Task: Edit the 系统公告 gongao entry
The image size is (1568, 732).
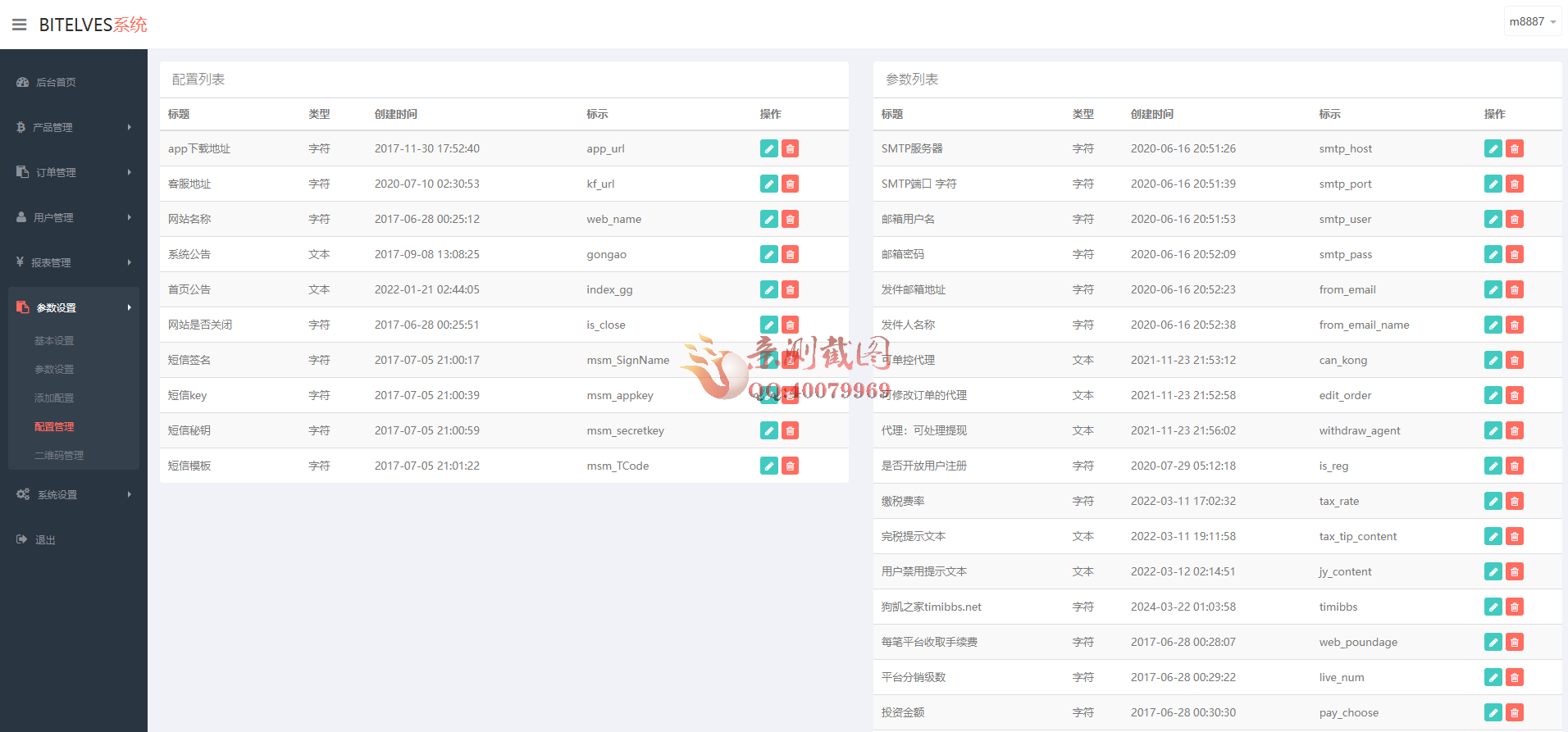Action: coord(768,254)
